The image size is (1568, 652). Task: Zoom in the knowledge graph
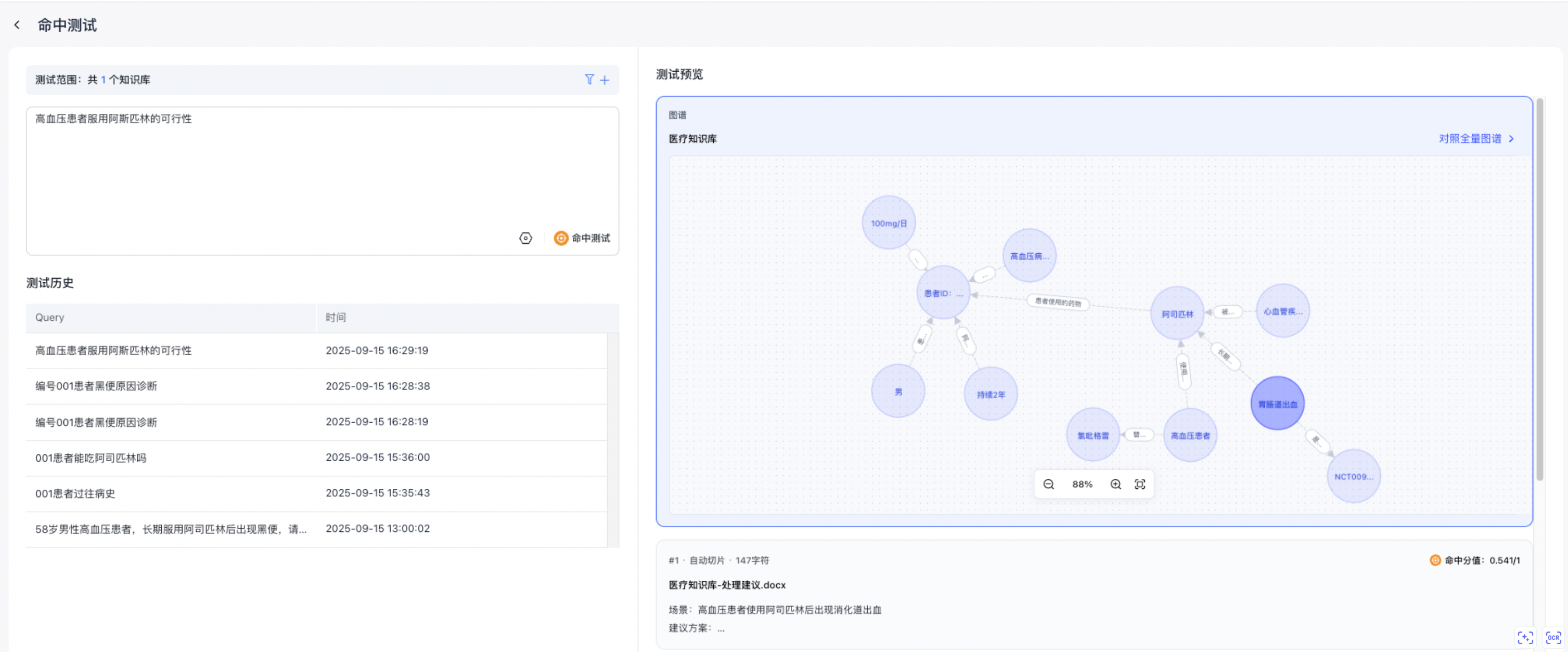[x=1115, y=484]
